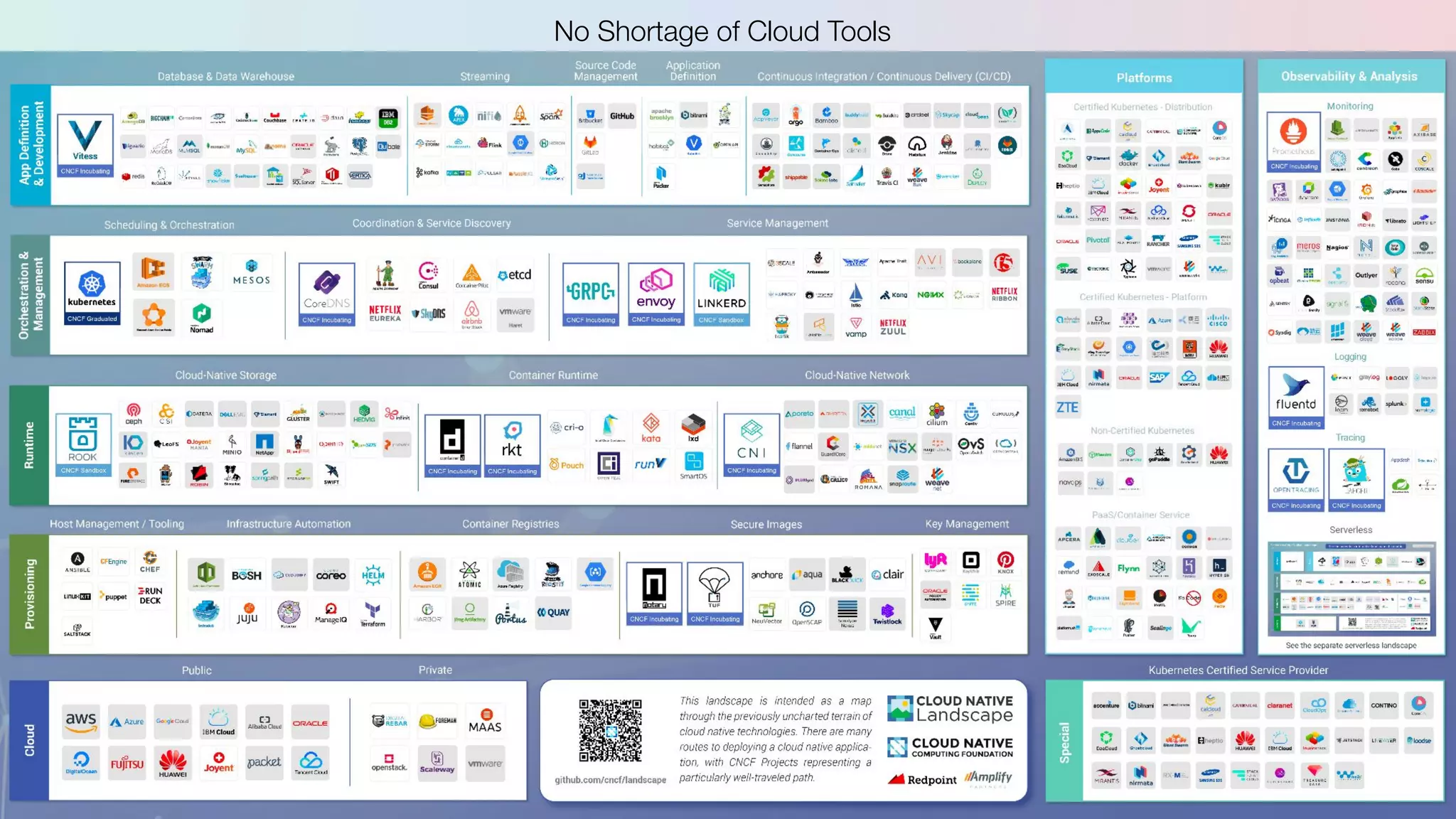
Task: Click the Terraform logo
Action: [x=373, y=614]
